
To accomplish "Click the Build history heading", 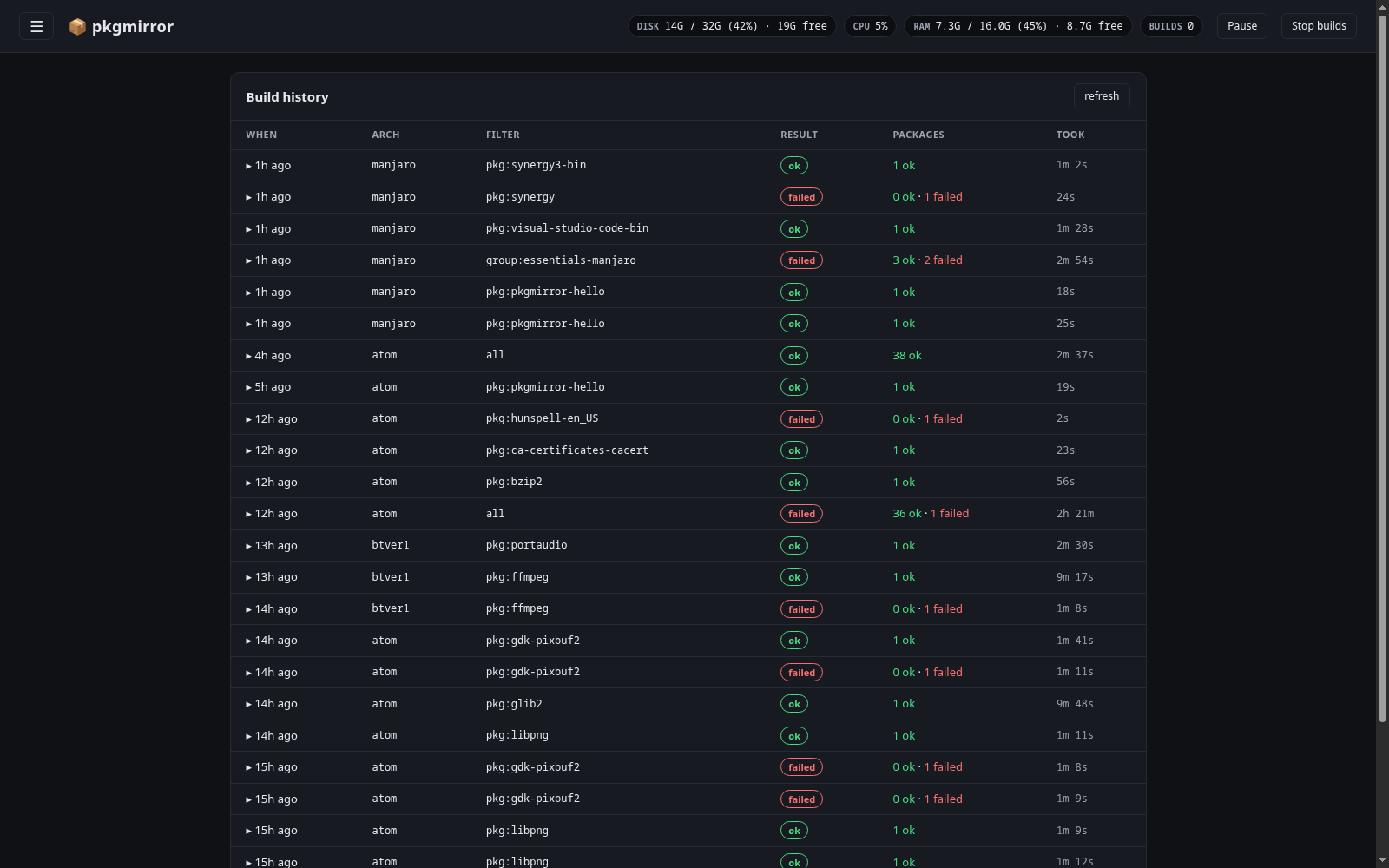I will (287, 97).
